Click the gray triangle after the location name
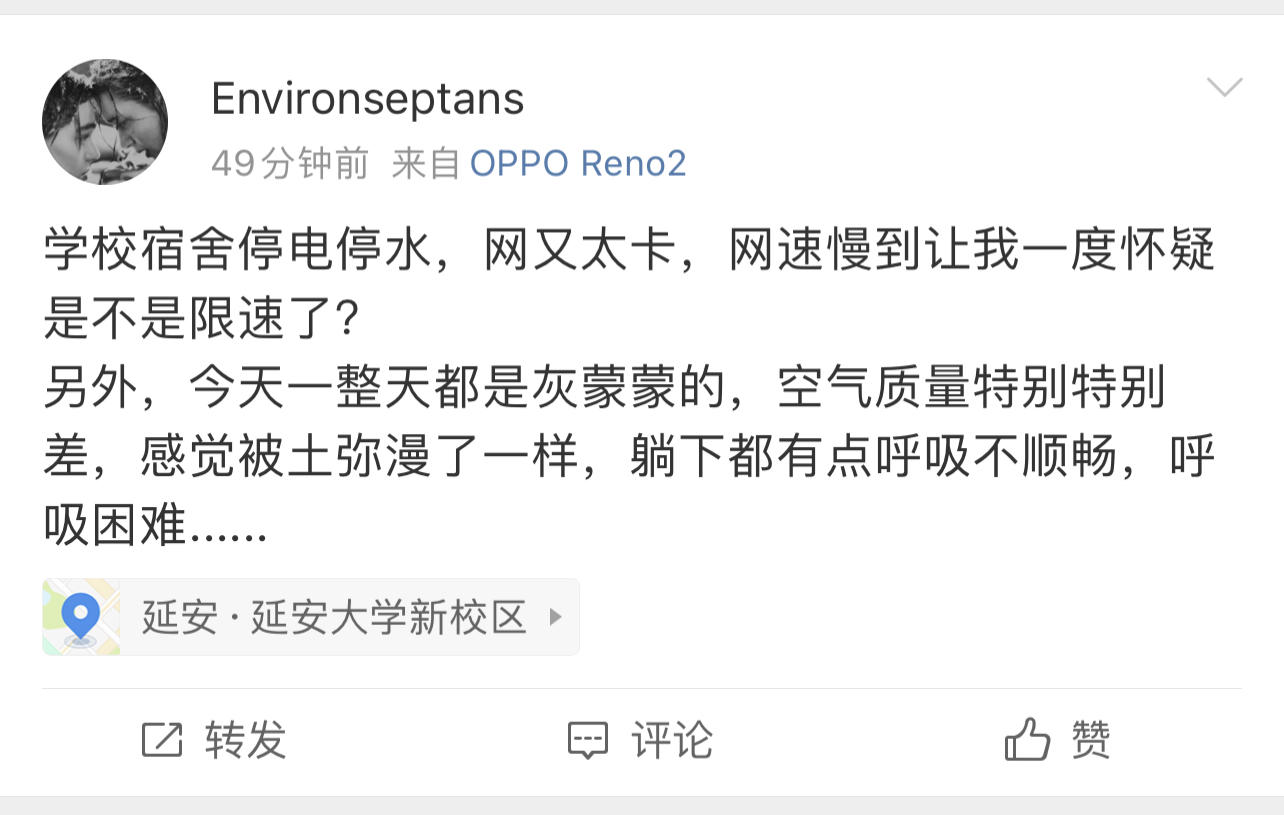 click(x=557, y=617)
